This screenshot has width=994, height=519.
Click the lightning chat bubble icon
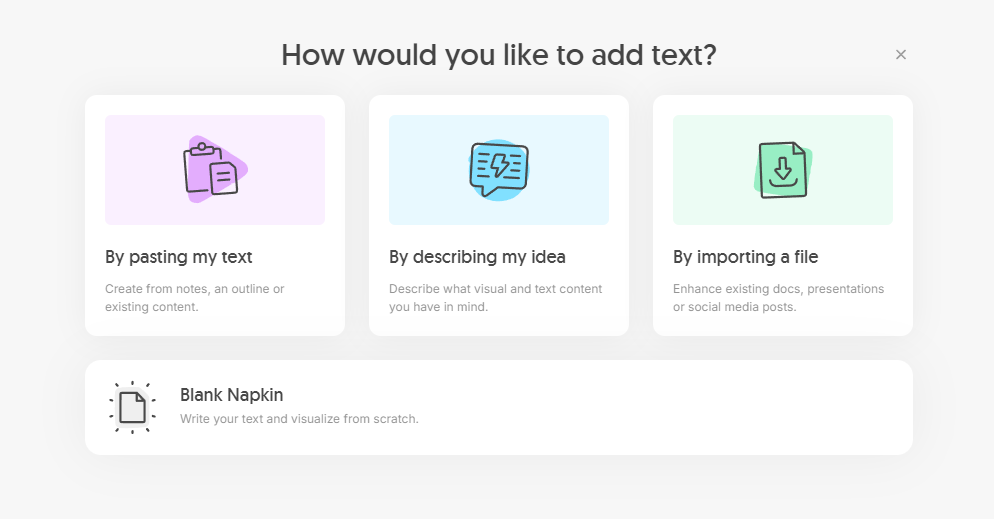(x=499, y=169)
